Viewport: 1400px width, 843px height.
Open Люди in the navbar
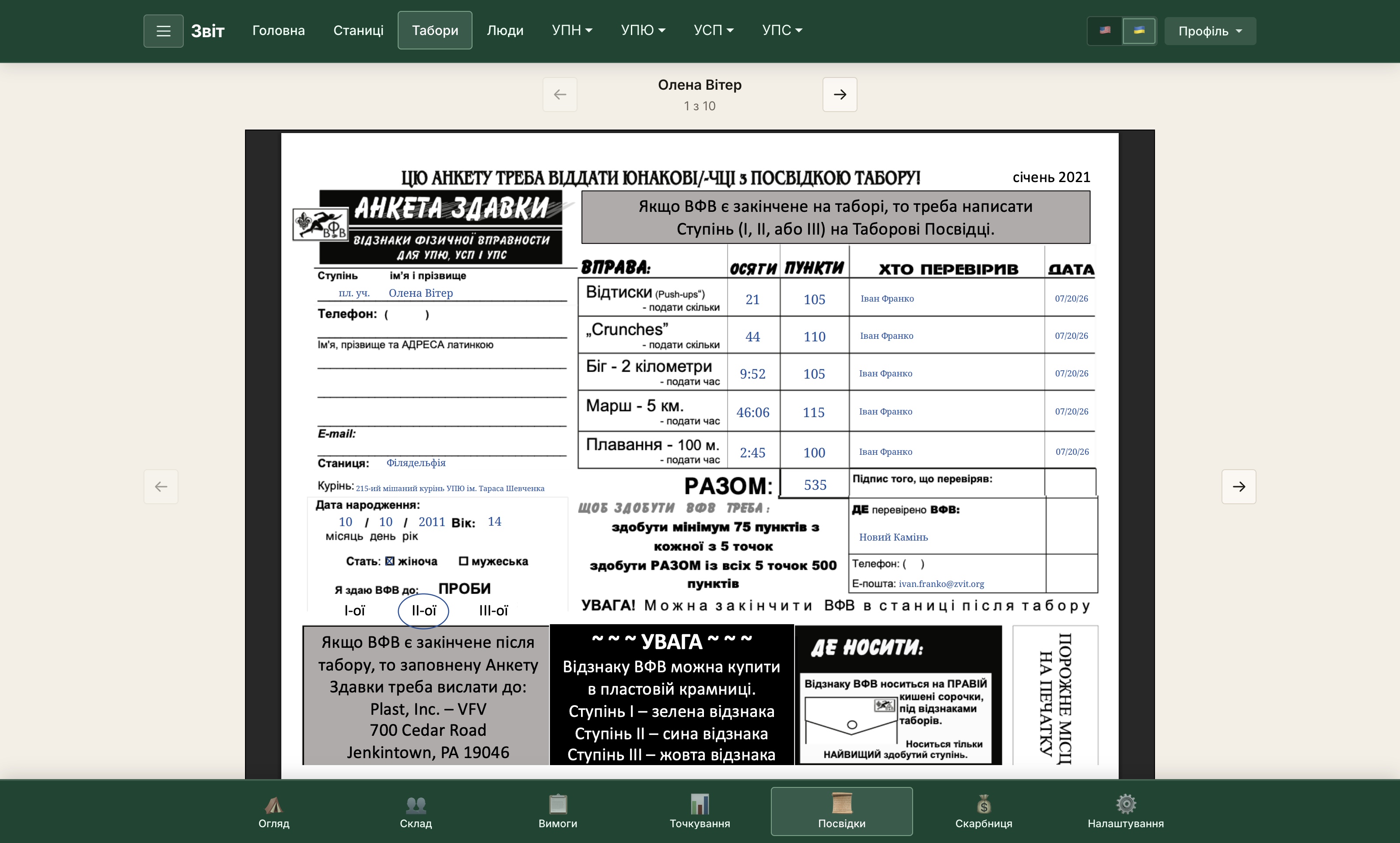coord(505,30)
